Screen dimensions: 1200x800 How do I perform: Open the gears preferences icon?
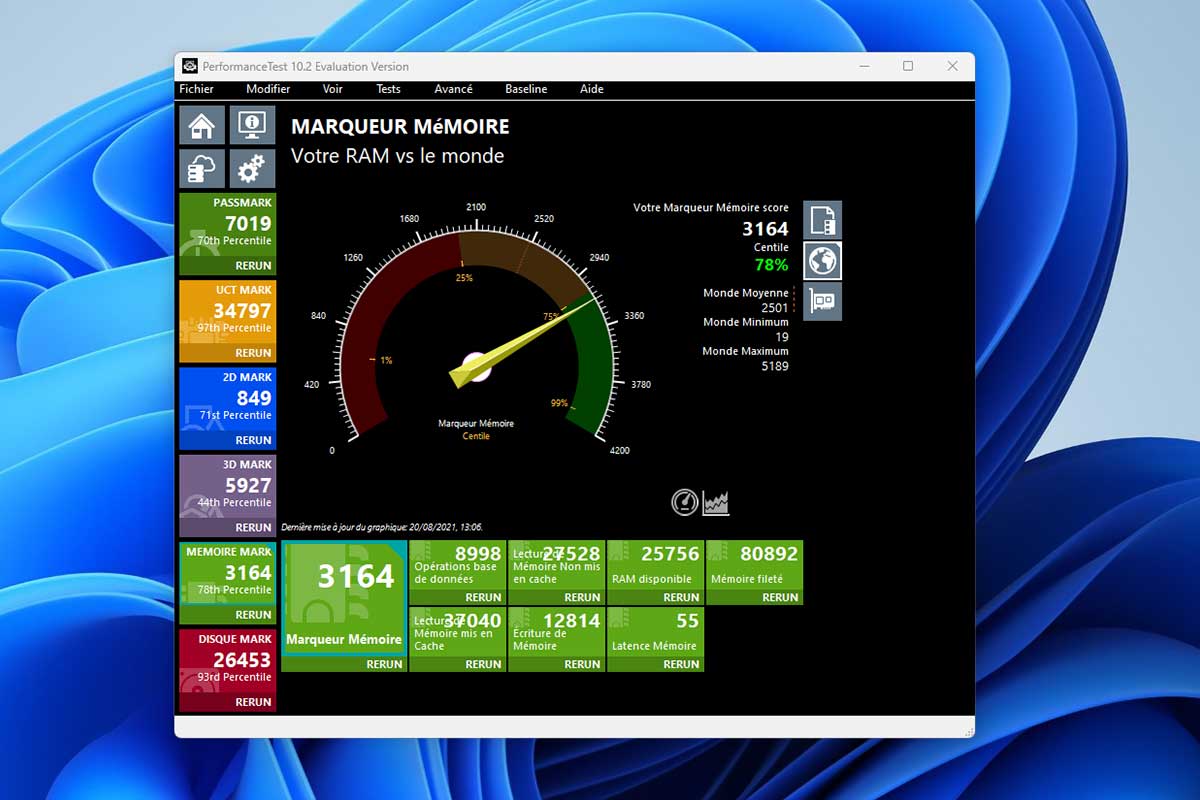tap(253, 169)
